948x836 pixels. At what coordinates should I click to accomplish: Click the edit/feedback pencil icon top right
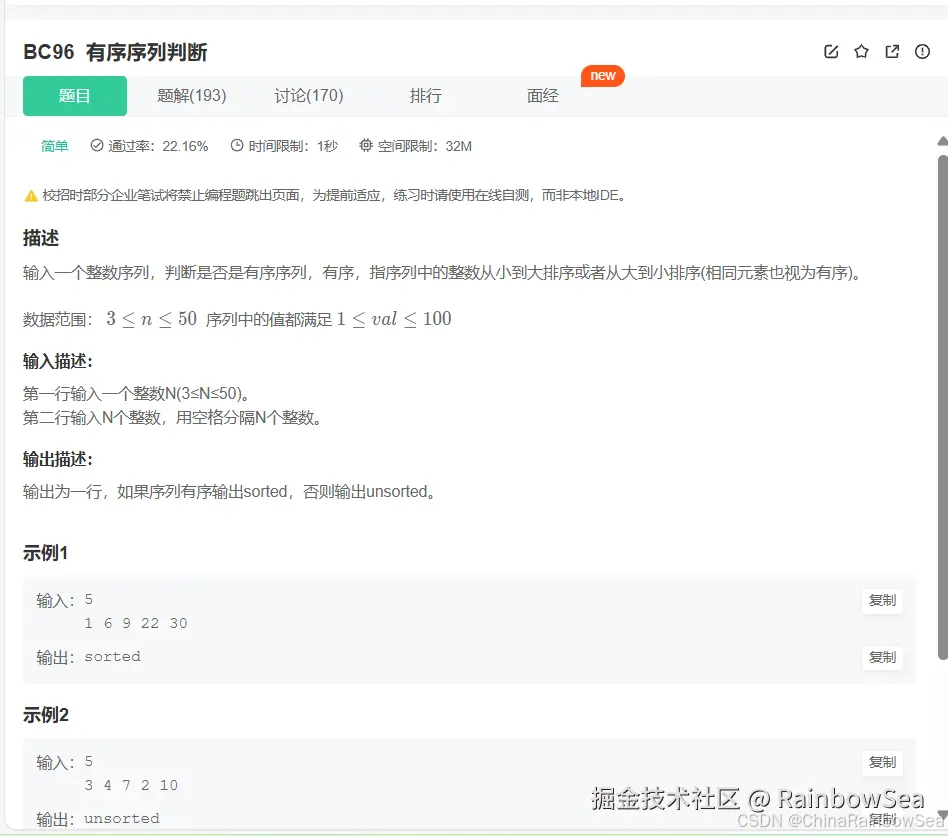831,52
